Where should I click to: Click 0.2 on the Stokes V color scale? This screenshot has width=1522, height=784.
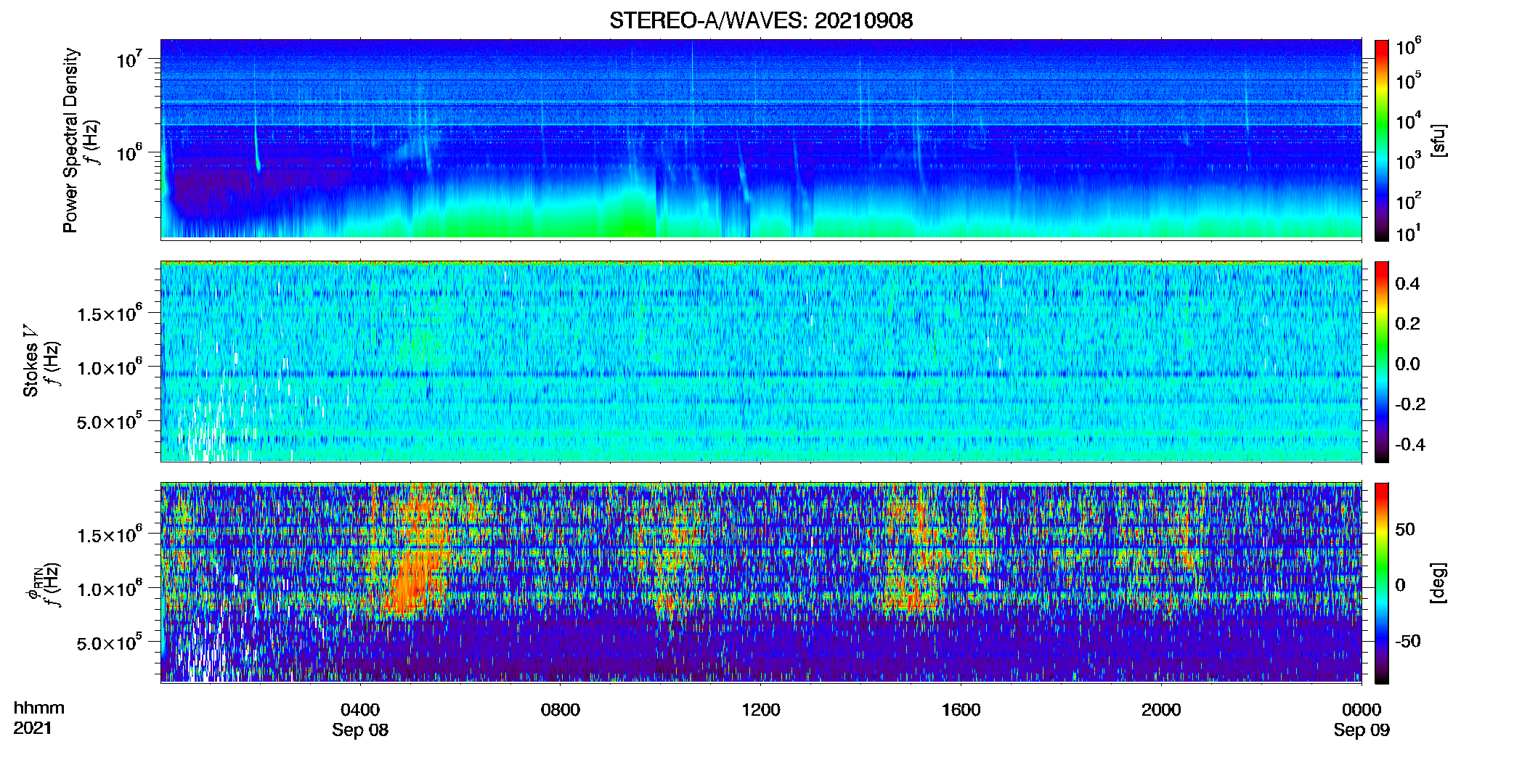[x=1407, y=323]
